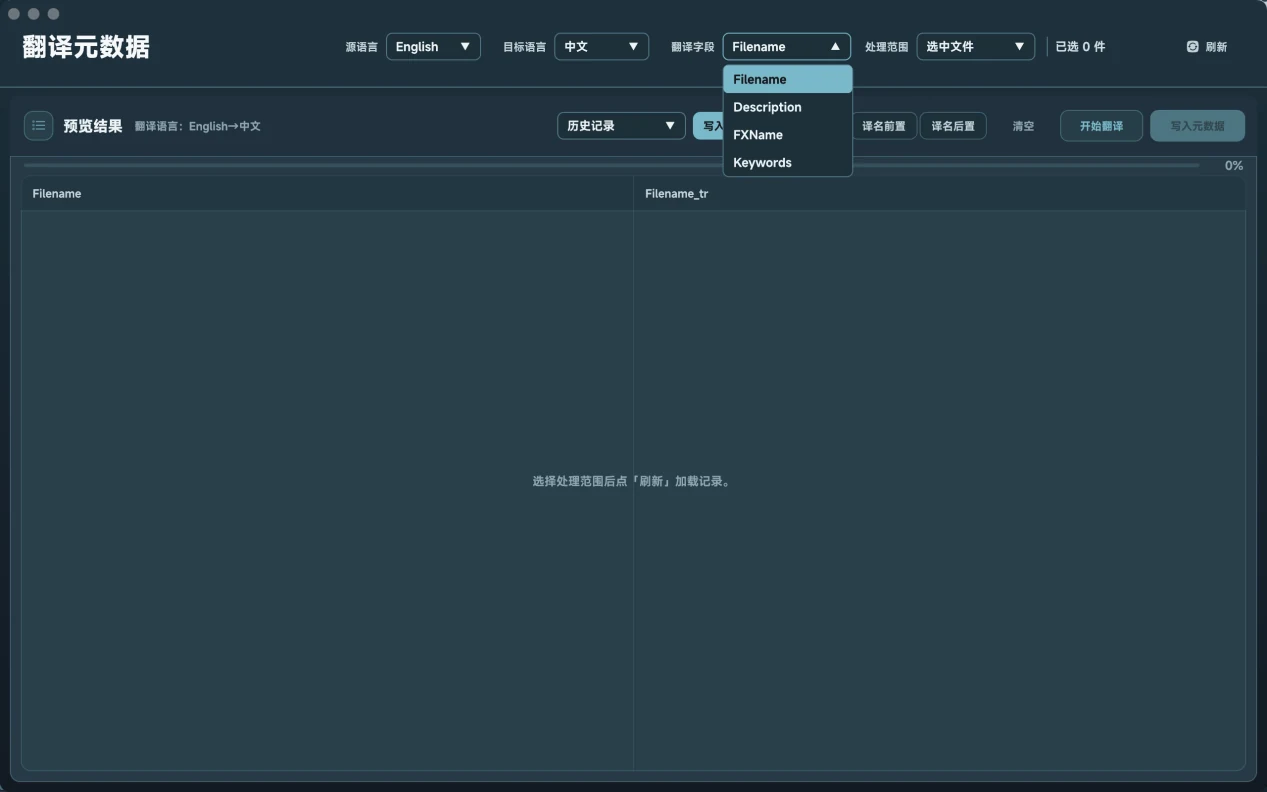Clear results with the 清空 button
Viewport: 1267px width, 792px height.
(1023, 126)
